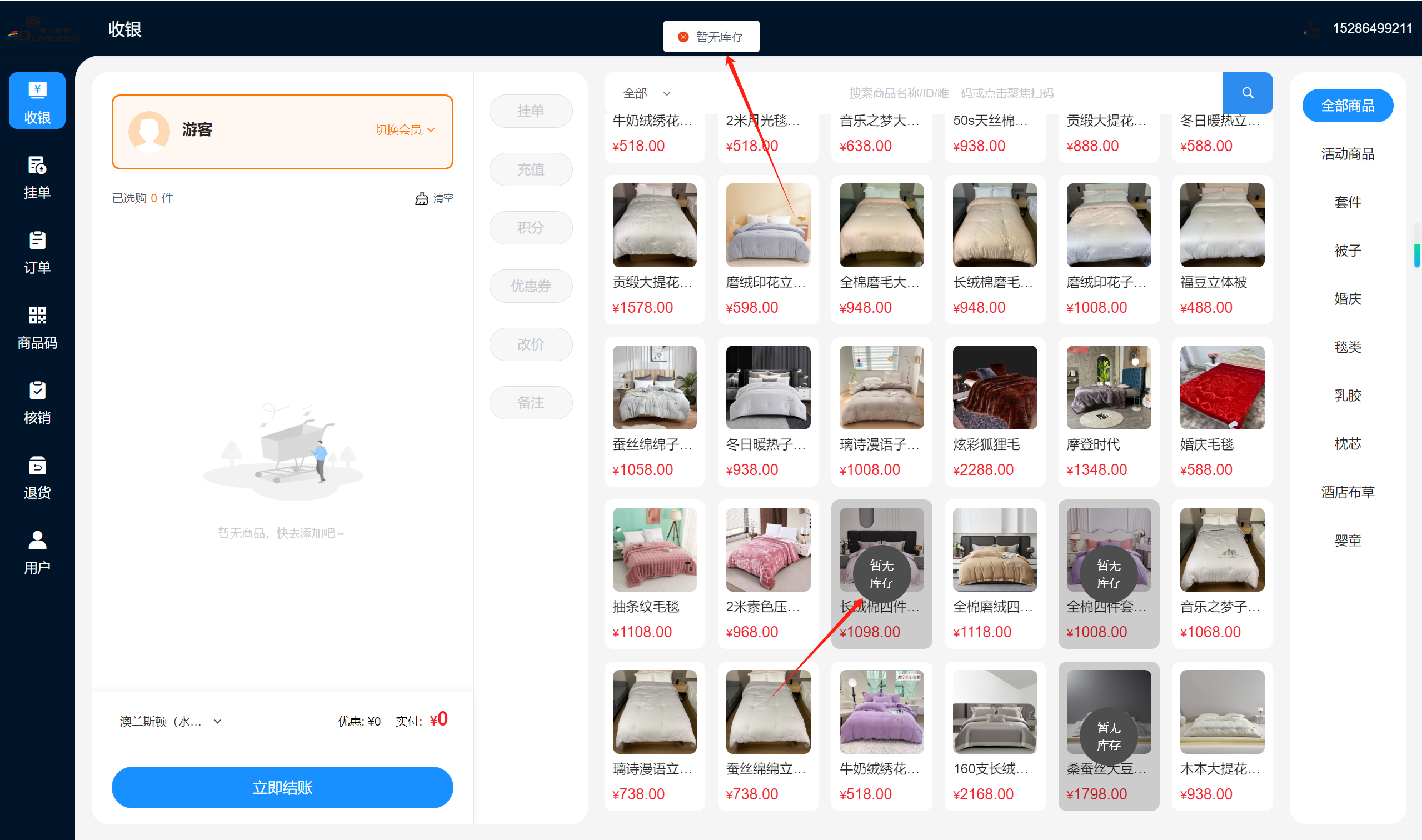
Task: Click out-of-stock 全棉四件套 ¥1008.00 product
Action: click(1109, 574)
